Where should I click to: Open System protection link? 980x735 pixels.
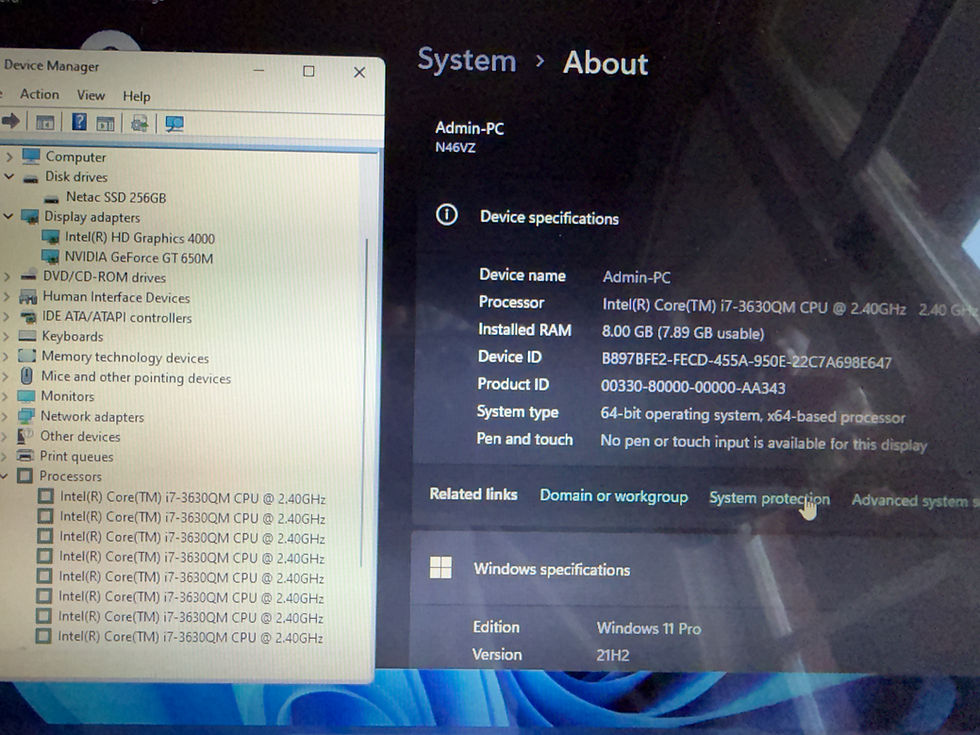769,499
